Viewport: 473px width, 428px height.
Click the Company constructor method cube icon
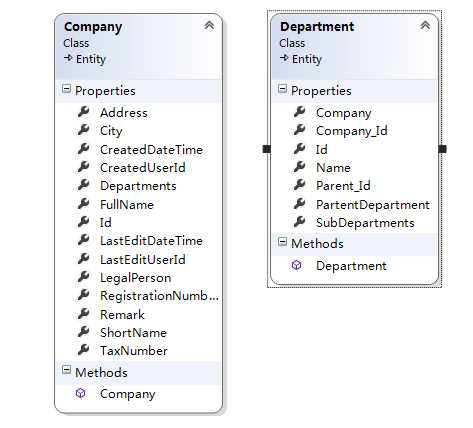coord(80,393)
